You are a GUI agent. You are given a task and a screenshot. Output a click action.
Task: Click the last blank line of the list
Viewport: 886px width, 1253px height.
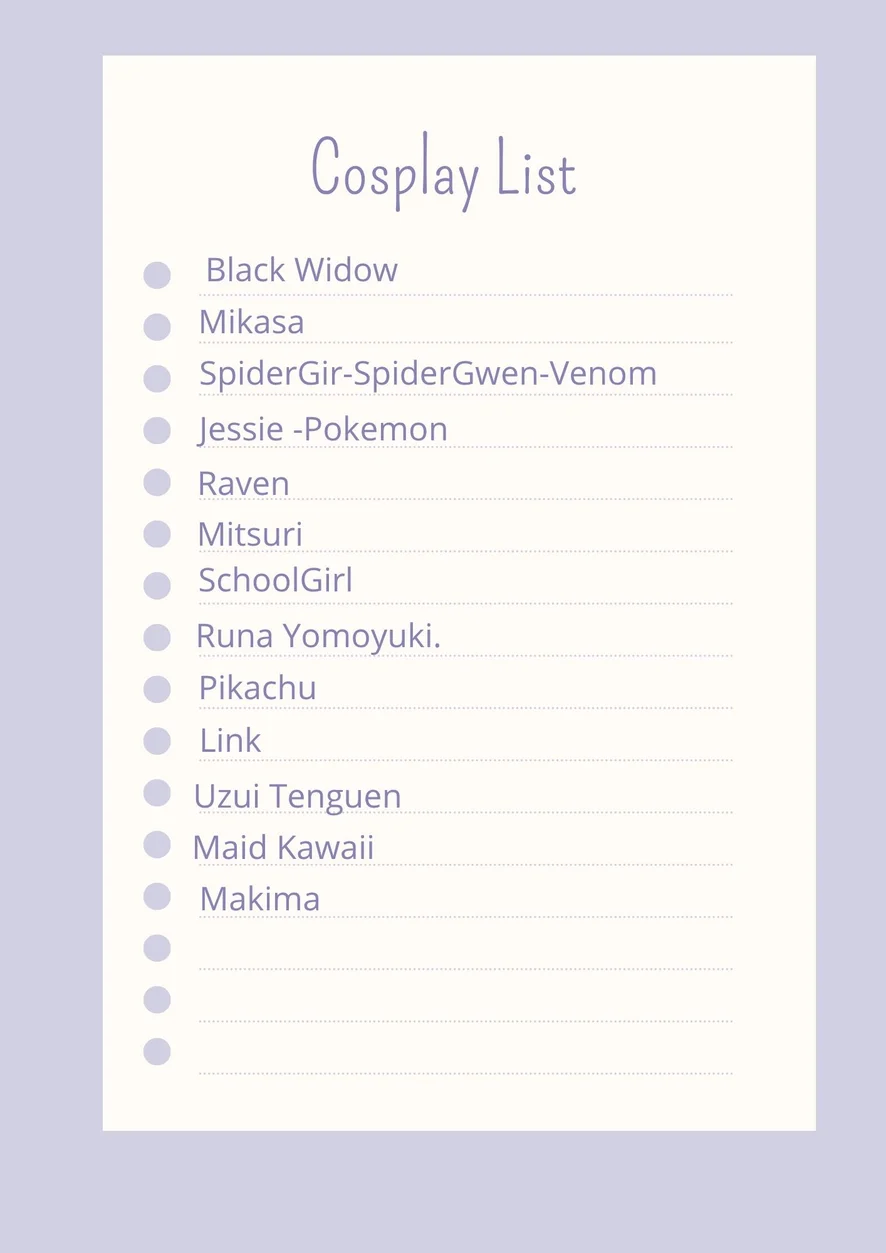click(x=465, y=1059)
